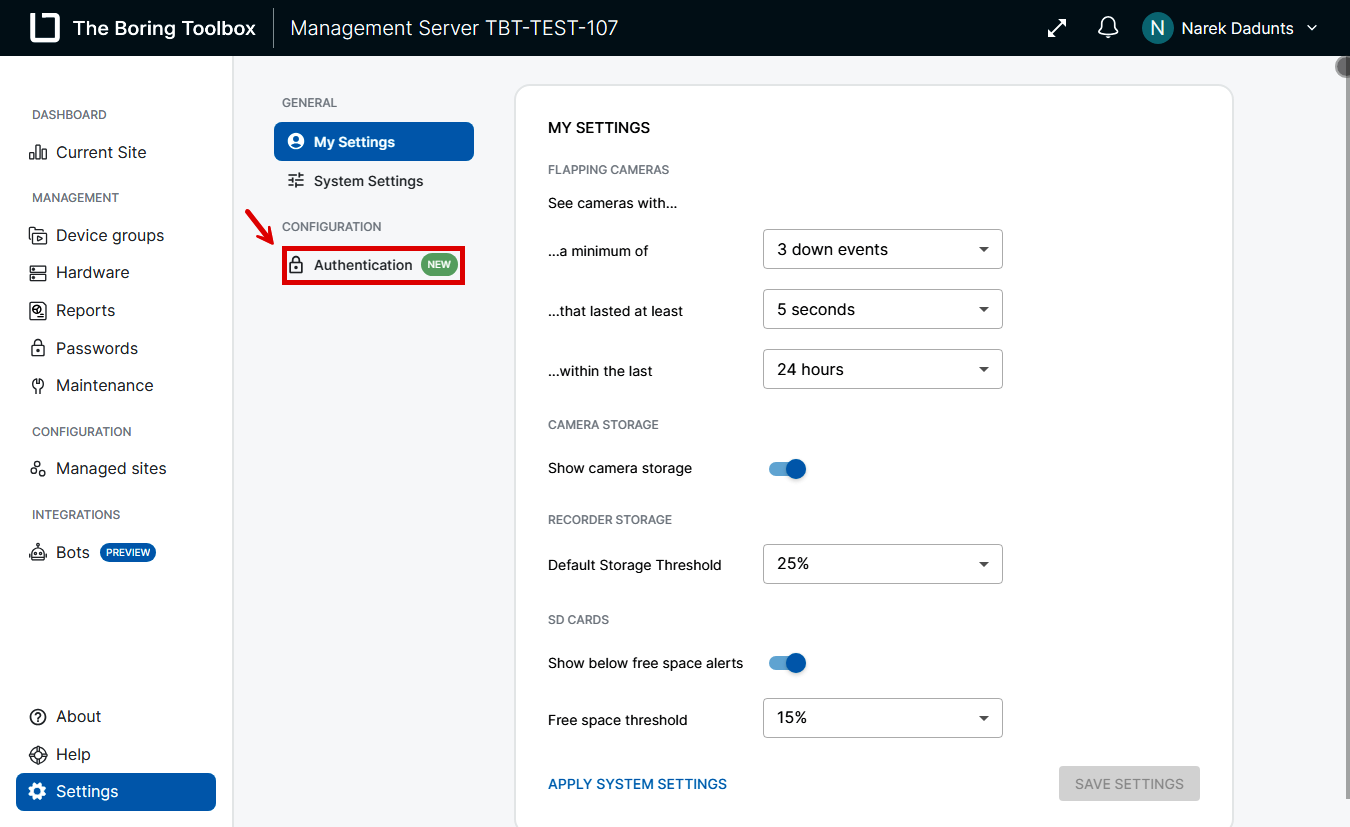Click the notification bell icon
This screenshot has height=827, width=1350.
[x=1108, y=28]
